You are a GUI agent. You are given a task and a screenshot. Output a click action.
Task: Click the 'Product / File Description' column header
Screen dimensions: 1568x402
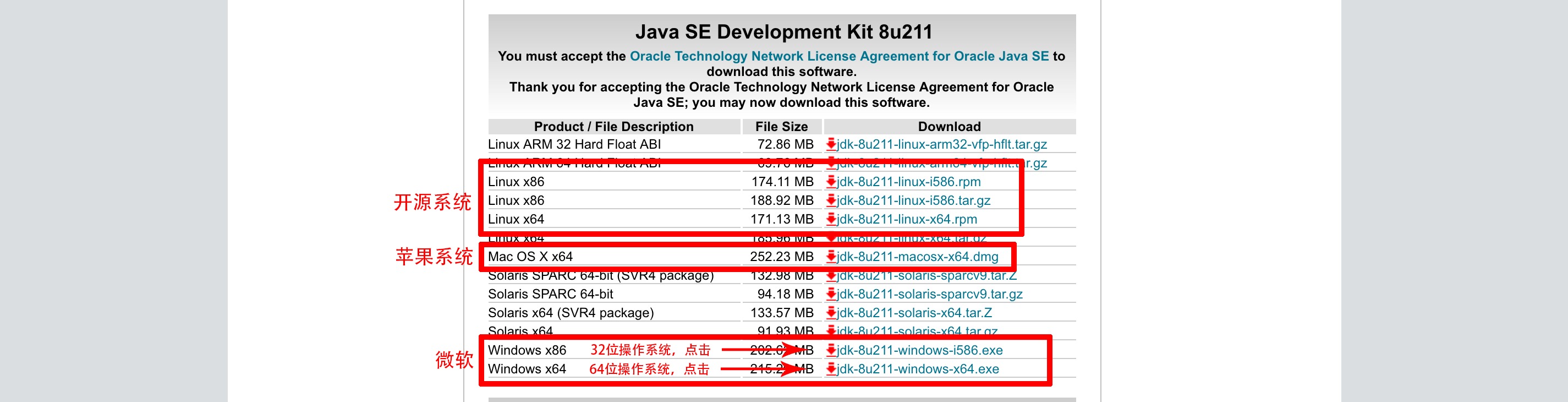click(613, 127)
